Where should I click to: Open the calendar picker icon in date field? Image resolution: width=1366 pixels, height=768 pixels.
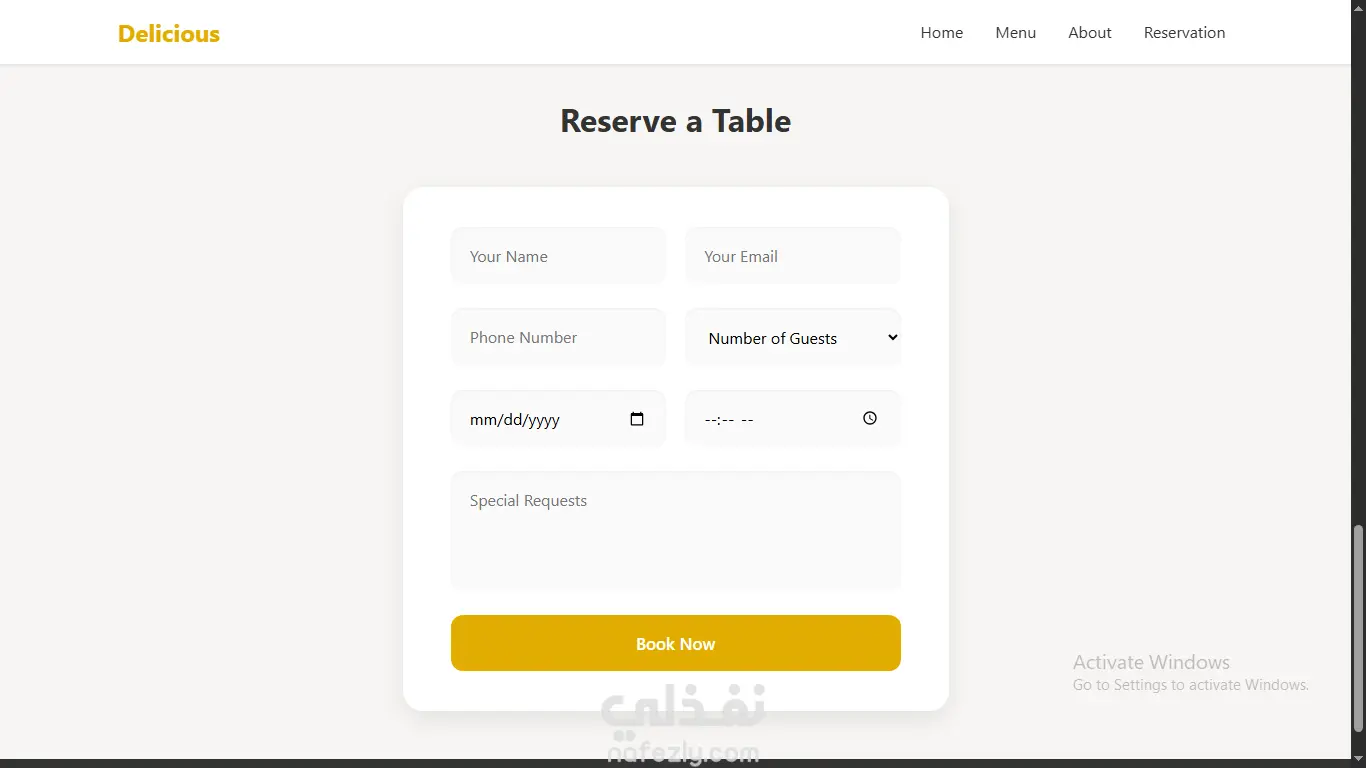tap(637, 419)
